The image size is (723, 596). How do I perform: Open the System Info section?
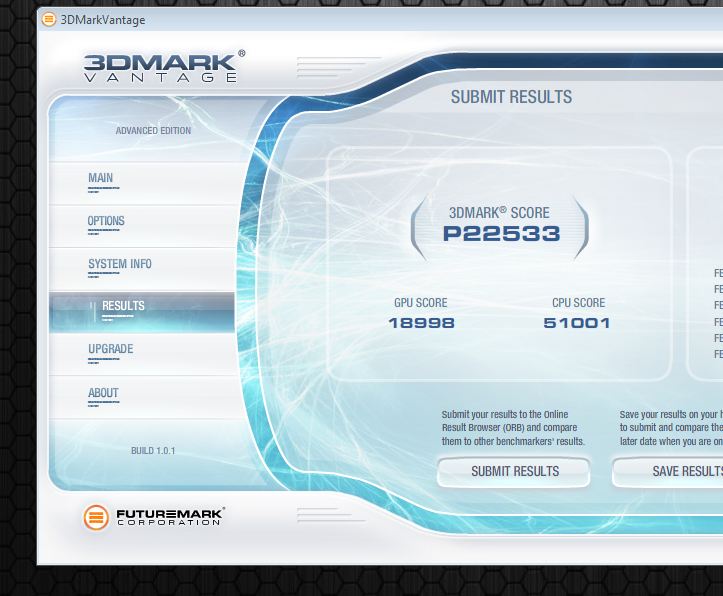coord(141,269)
